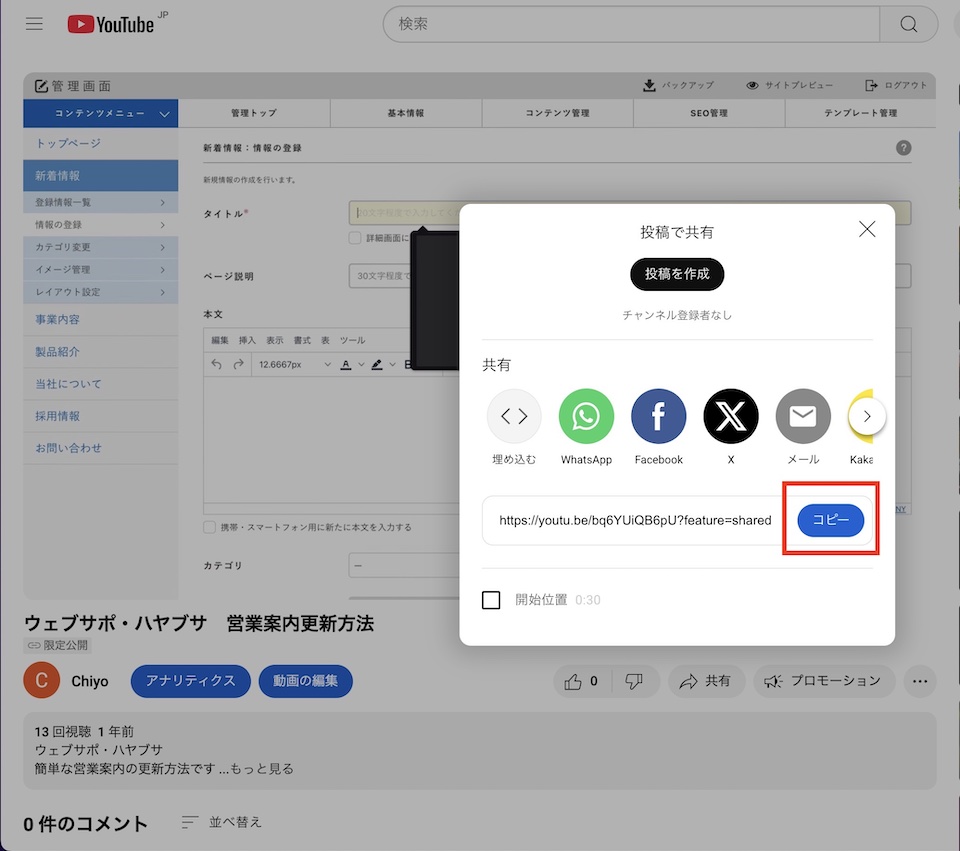Share by email (メール) icon
The image size is (960, 851).
click(803, 416)
